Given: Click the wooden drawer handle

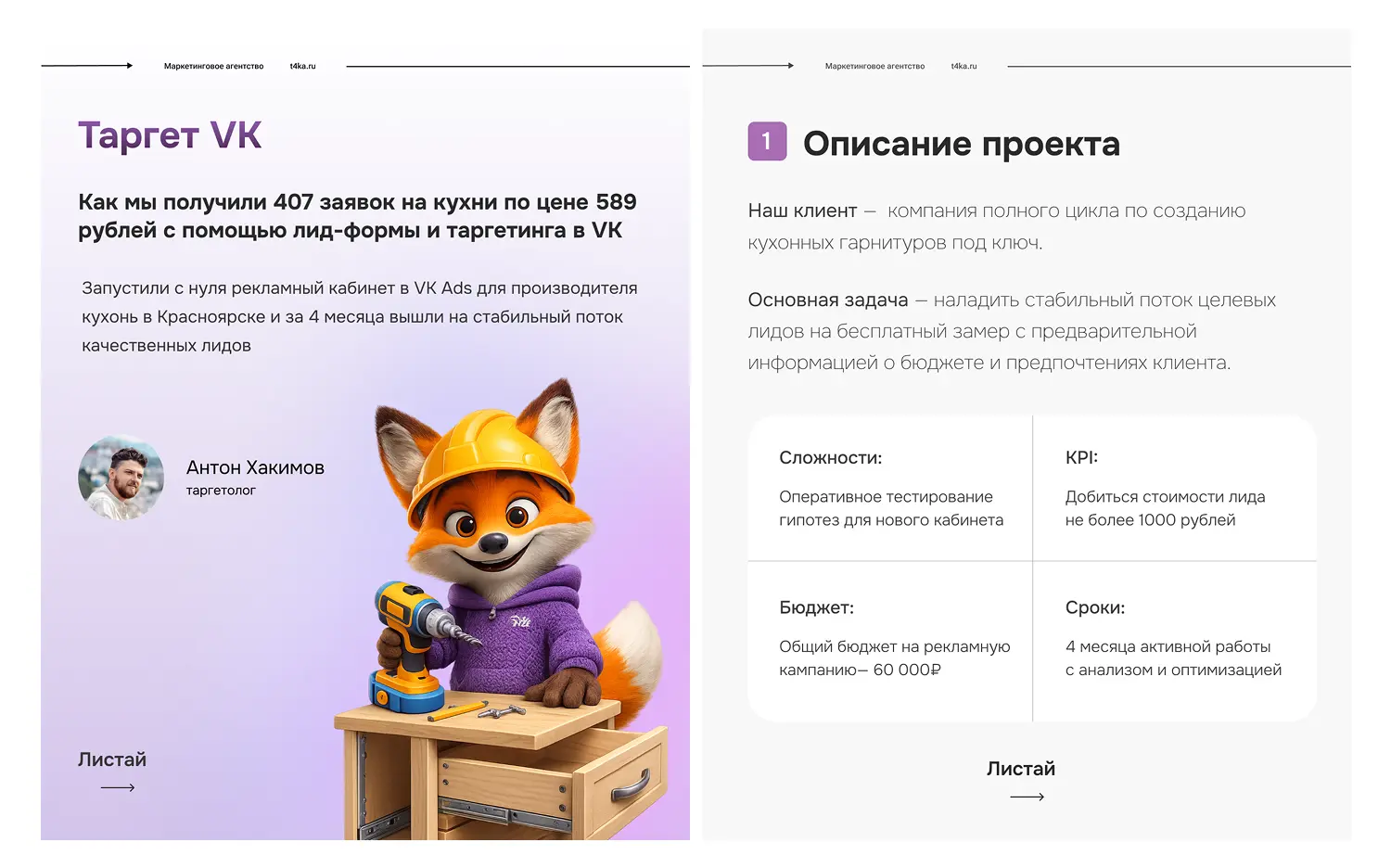Looking at the screenshot, I should [632, 785].
